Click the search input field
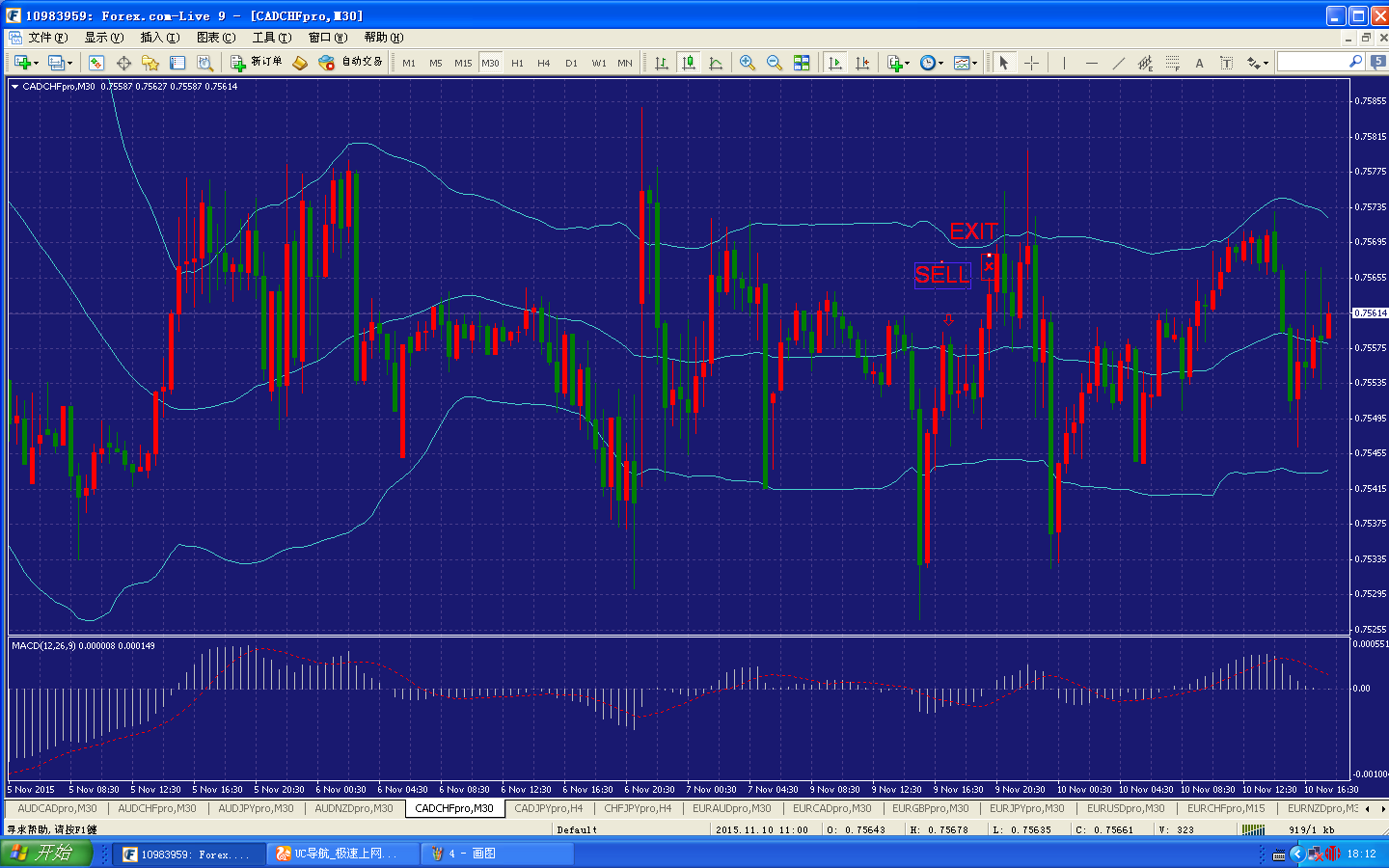Screen dimensions: 1389x868 [1312, 62]
